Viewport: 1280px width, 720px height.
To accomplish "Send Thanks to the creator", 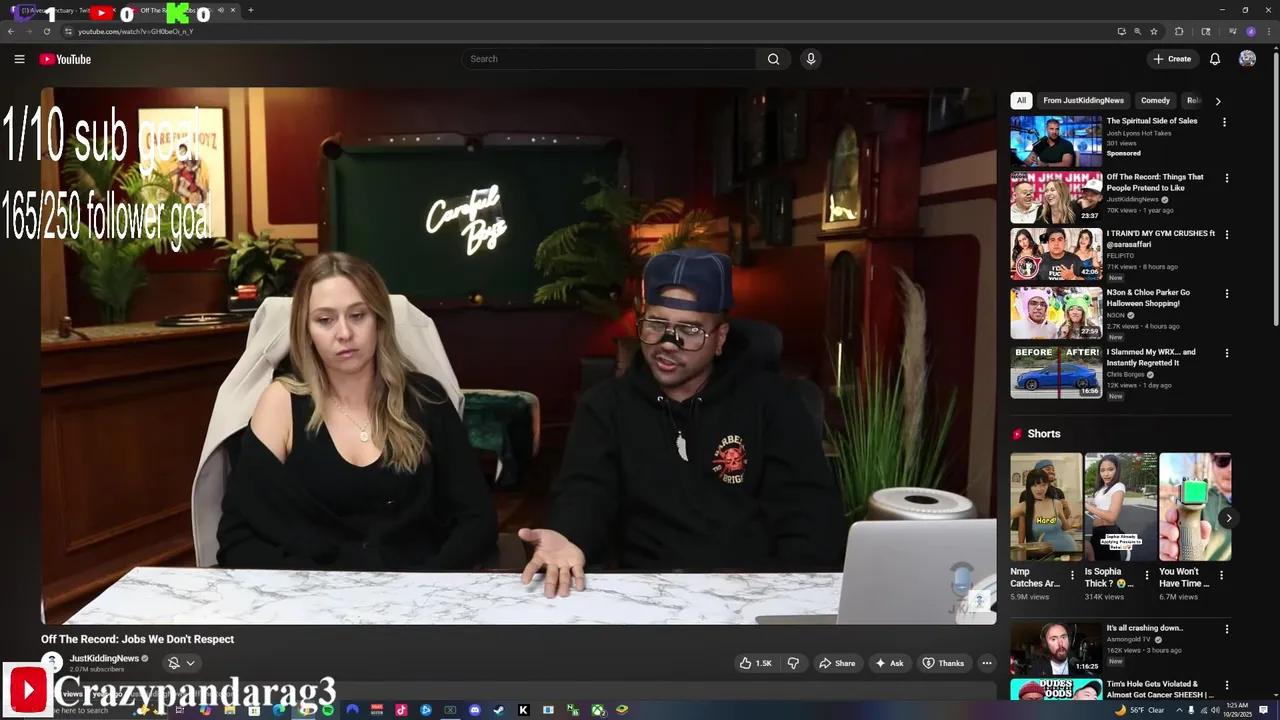I will pos(943,663).
